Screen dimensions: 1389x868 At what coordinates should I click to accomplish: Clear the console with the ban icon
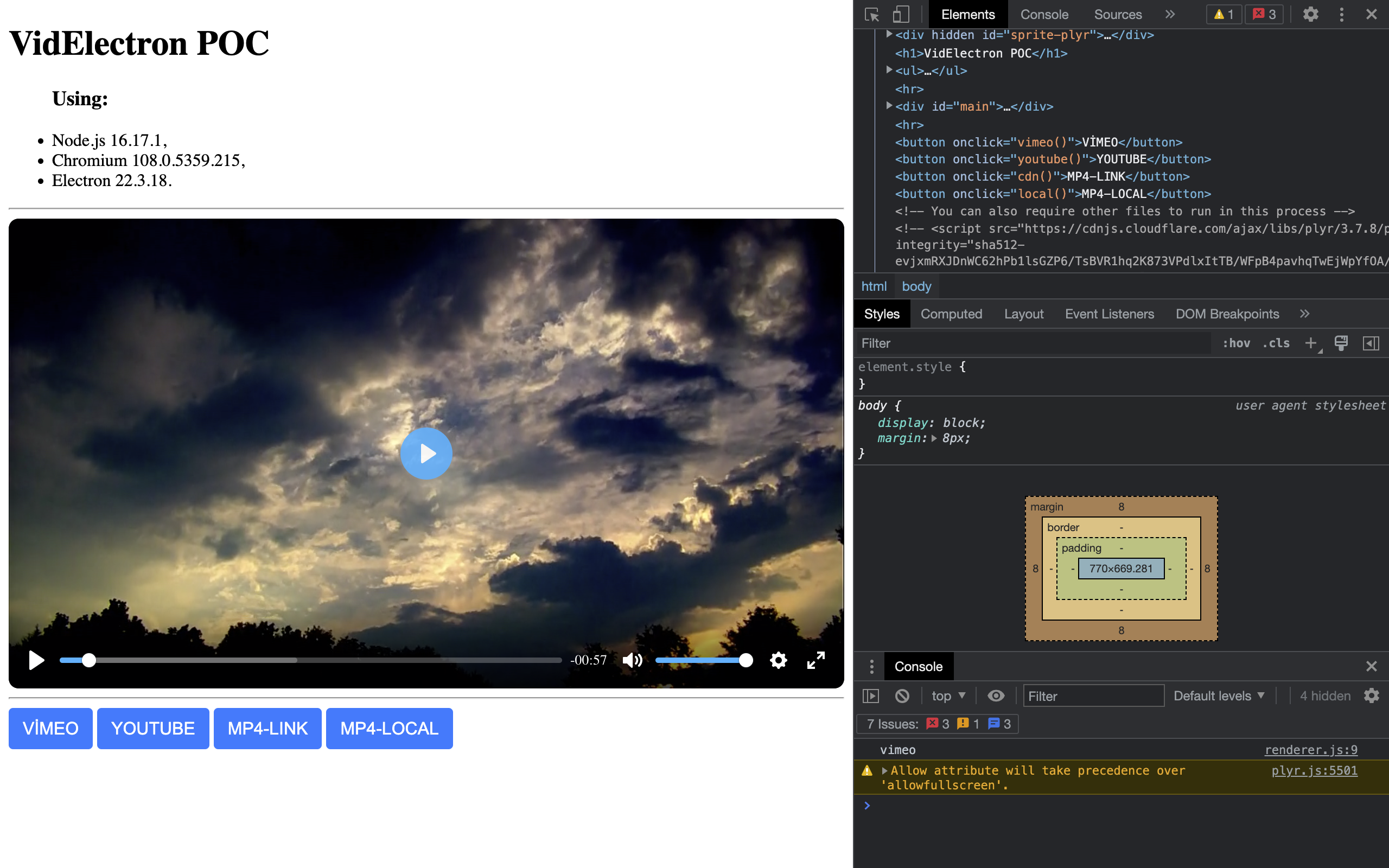[x=902, y=696]
